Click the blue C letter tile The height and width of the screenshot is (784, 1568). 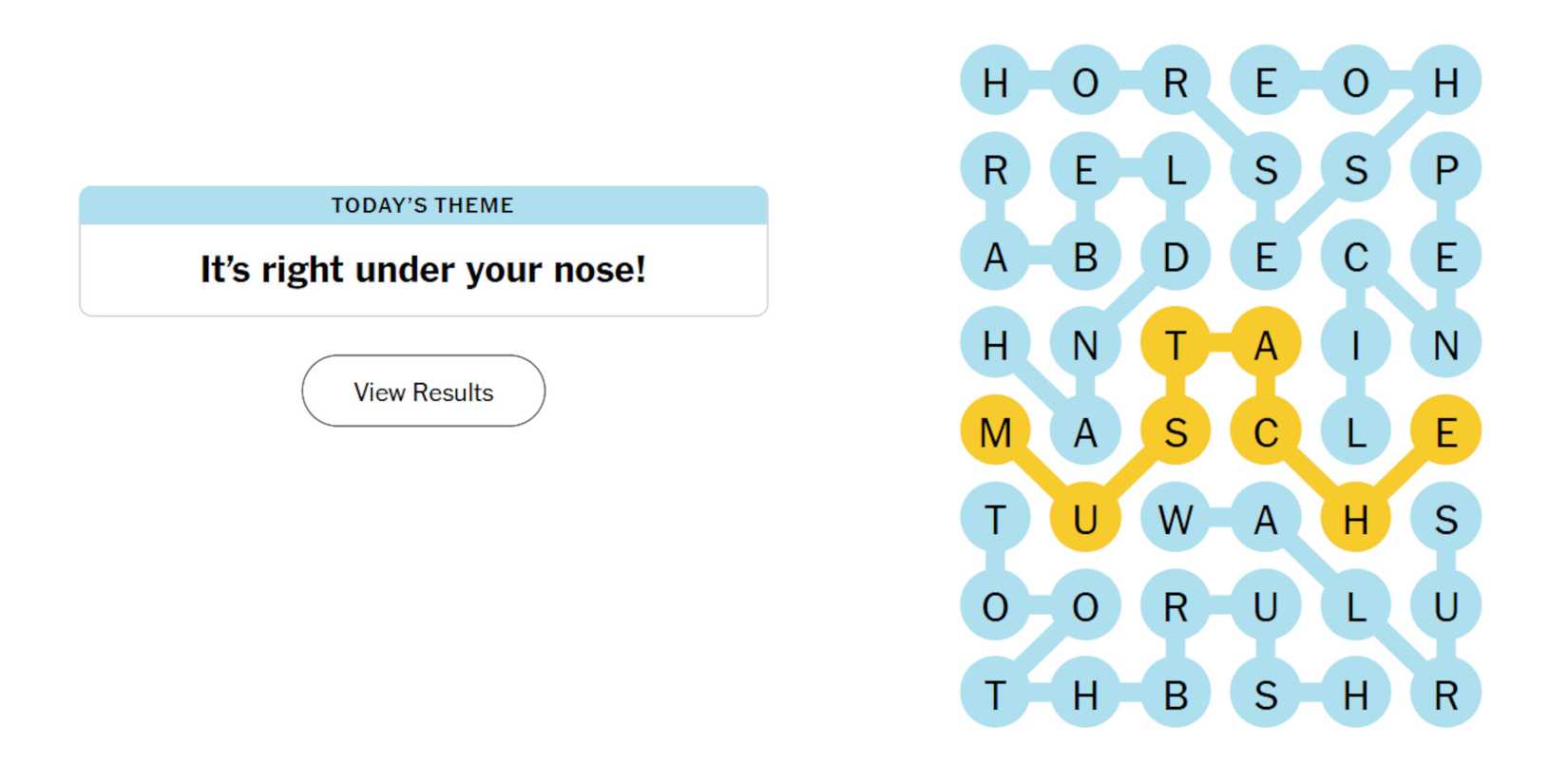[1356, 258]
